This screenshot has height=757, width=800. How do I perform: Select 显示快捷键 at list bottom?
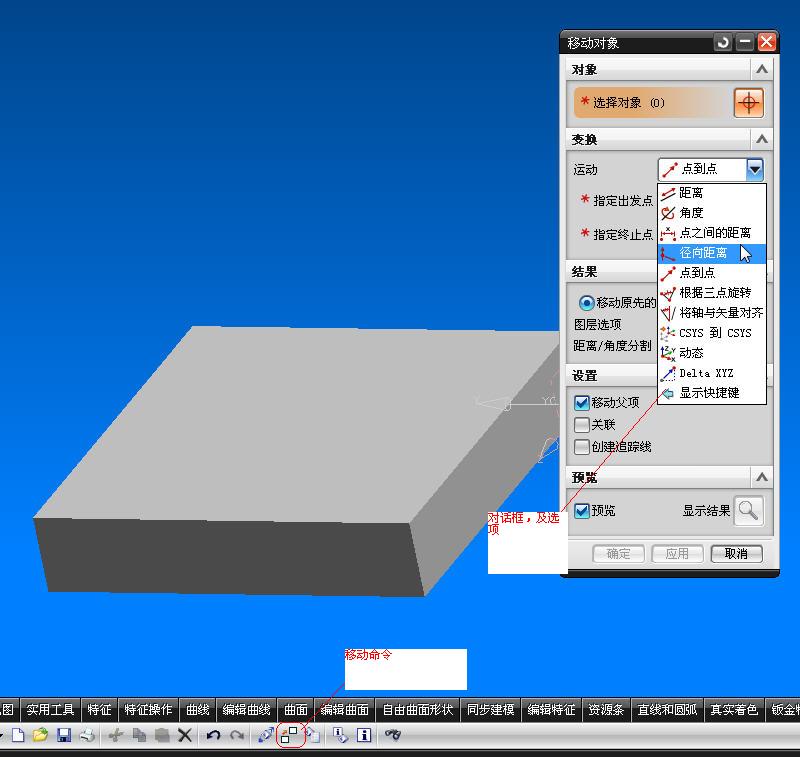(x=712, y=393)
